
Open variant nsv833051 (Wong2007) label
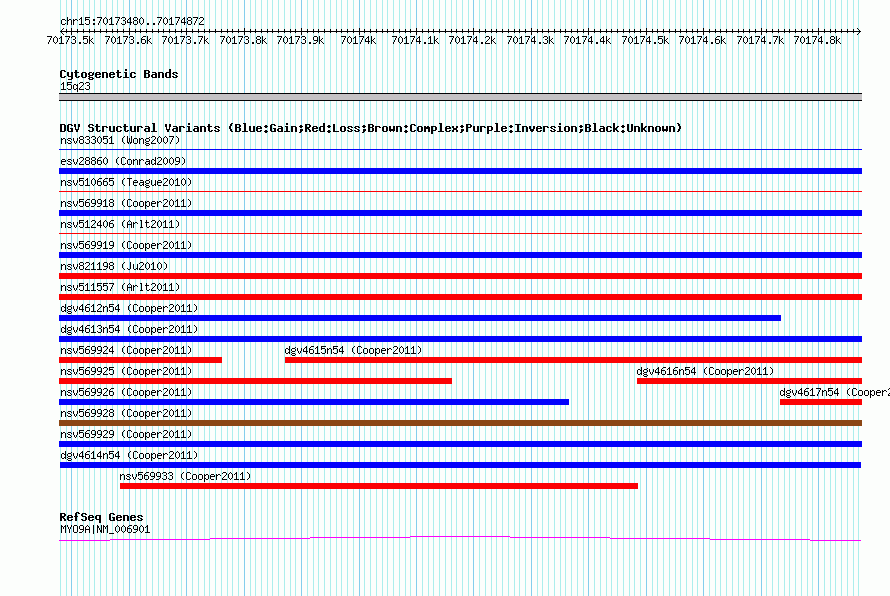coord(120,140)
